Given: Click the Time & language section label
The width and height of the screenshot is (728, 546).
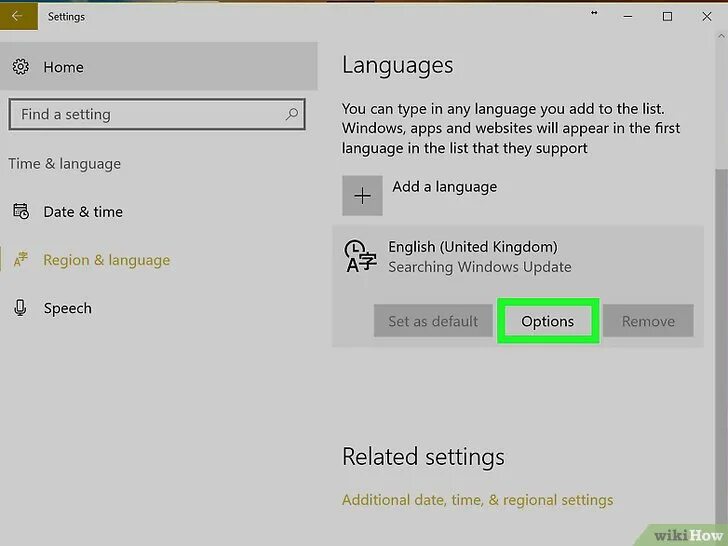Looking at the screenshot, I should click(65, 164).
